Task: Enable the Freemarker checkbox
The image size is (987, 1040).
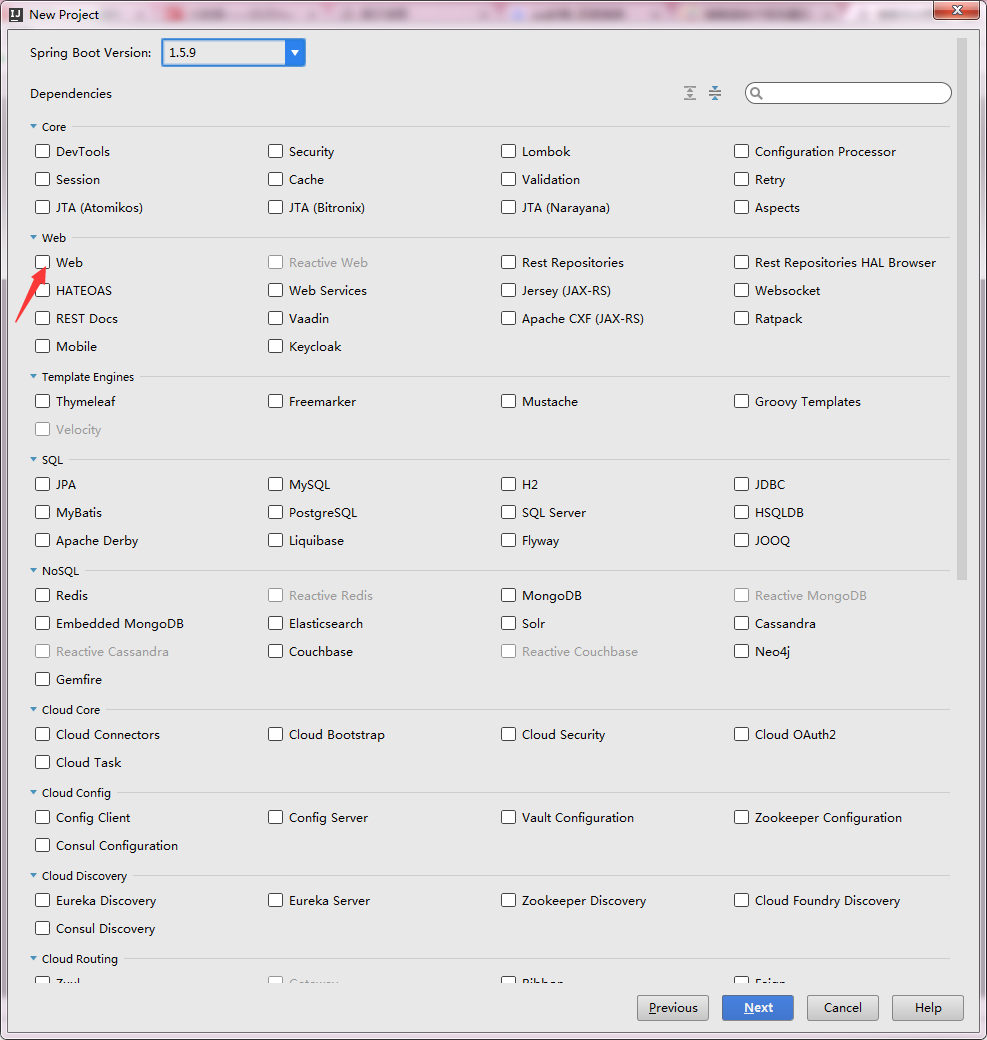Action: click(275, 401)
